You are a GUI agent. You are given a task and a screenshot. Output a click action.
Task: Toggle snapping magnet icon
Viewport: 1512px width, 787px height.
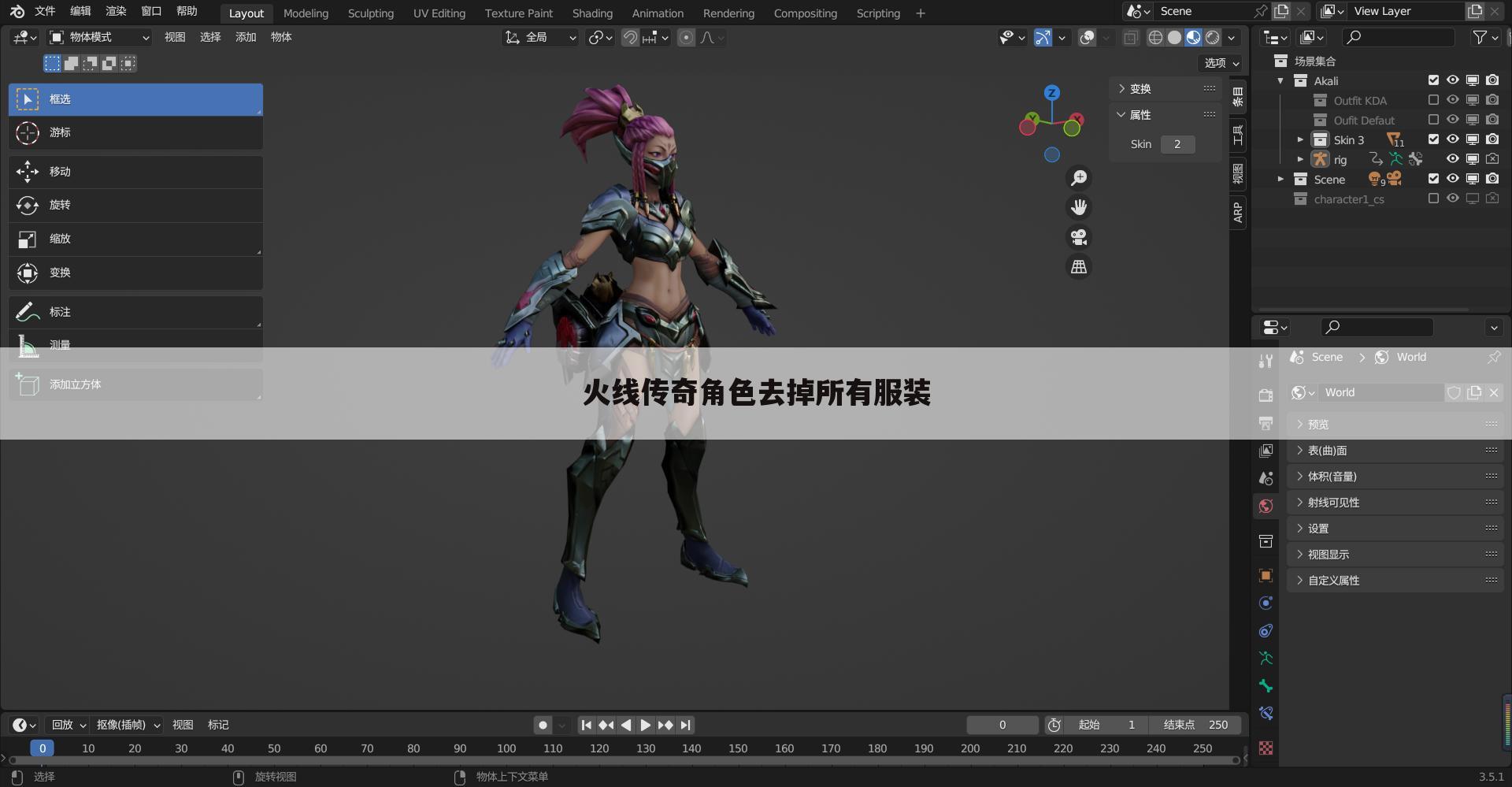[630, 37]
